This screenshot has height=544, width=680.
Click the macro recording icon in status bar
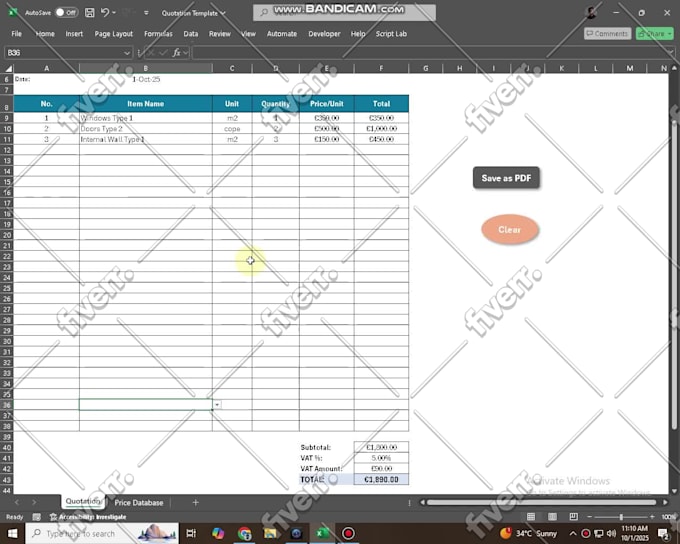[37, 517]
